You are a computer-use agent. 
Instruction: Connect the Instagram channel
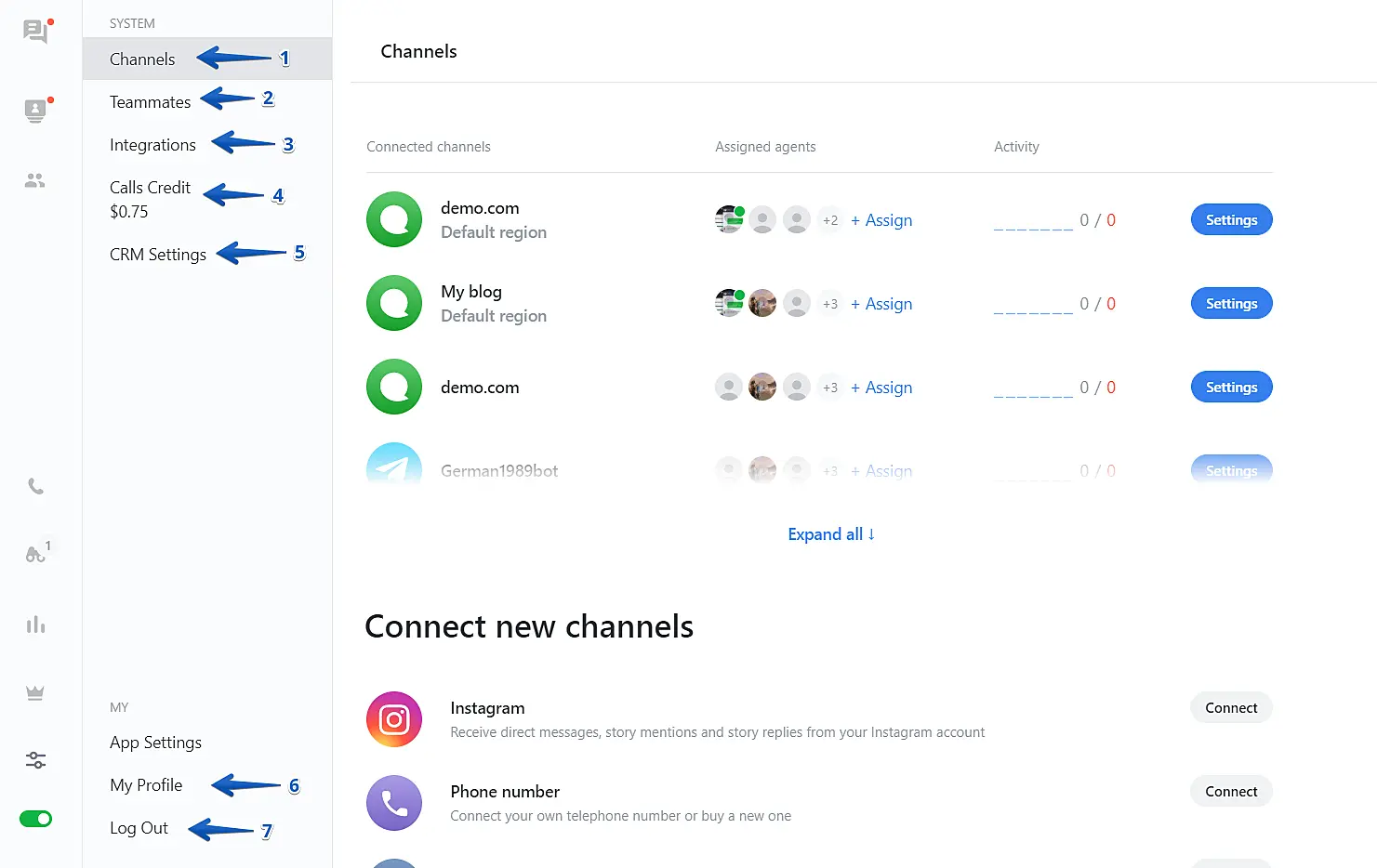1231,708
